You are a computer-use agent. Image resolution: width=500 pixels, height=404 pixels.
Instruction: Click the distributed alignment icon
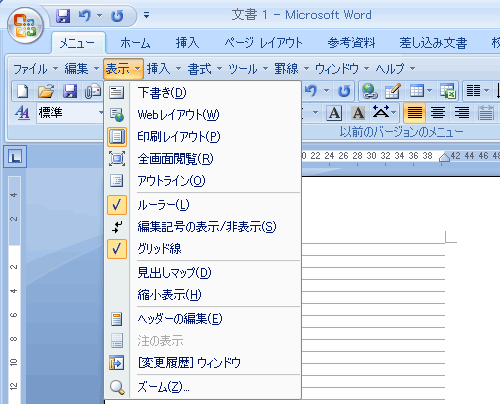[x=486, y=113]
